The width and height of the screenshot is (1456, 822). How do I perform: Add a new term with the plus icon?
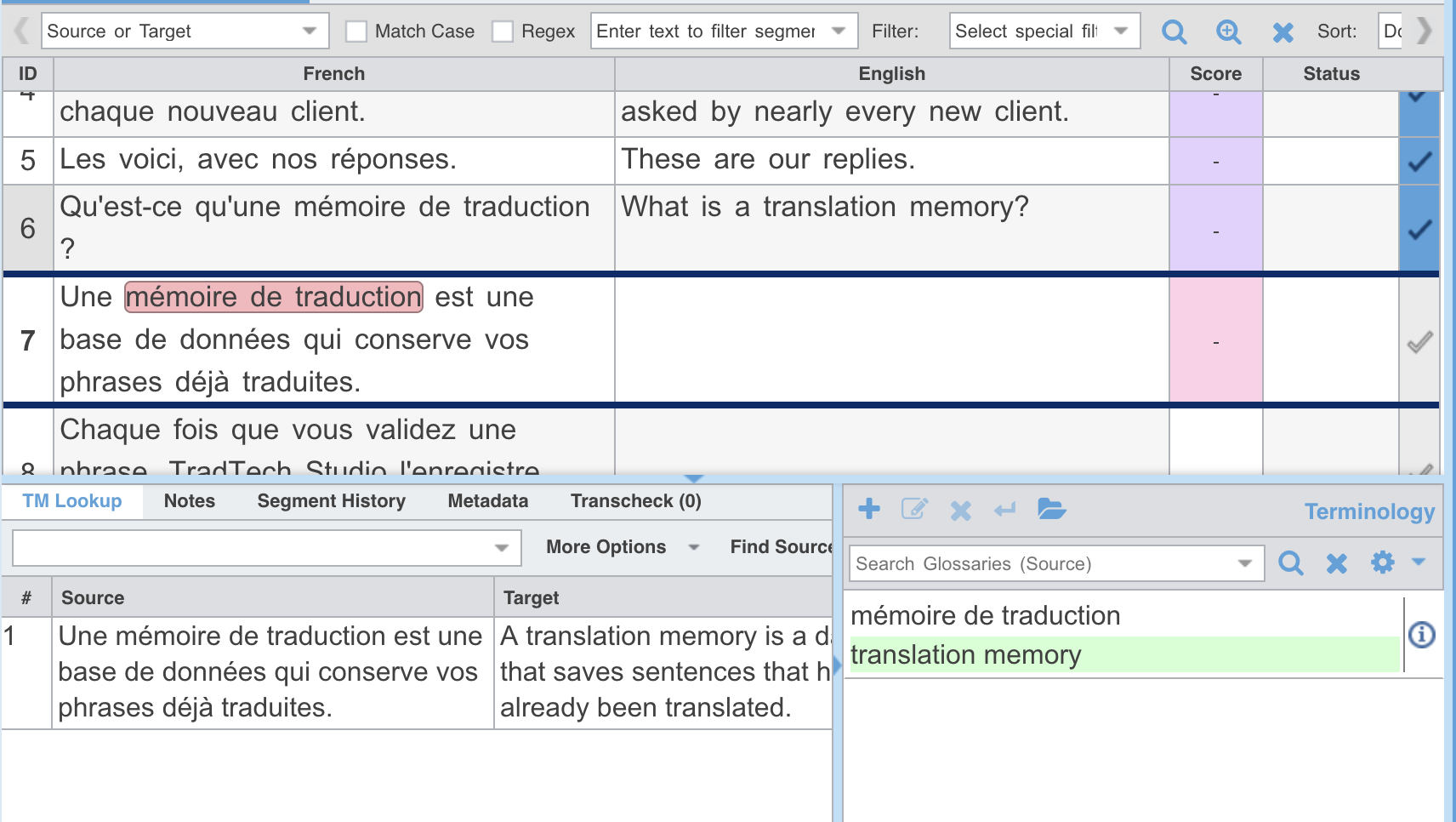coord(869,509)
